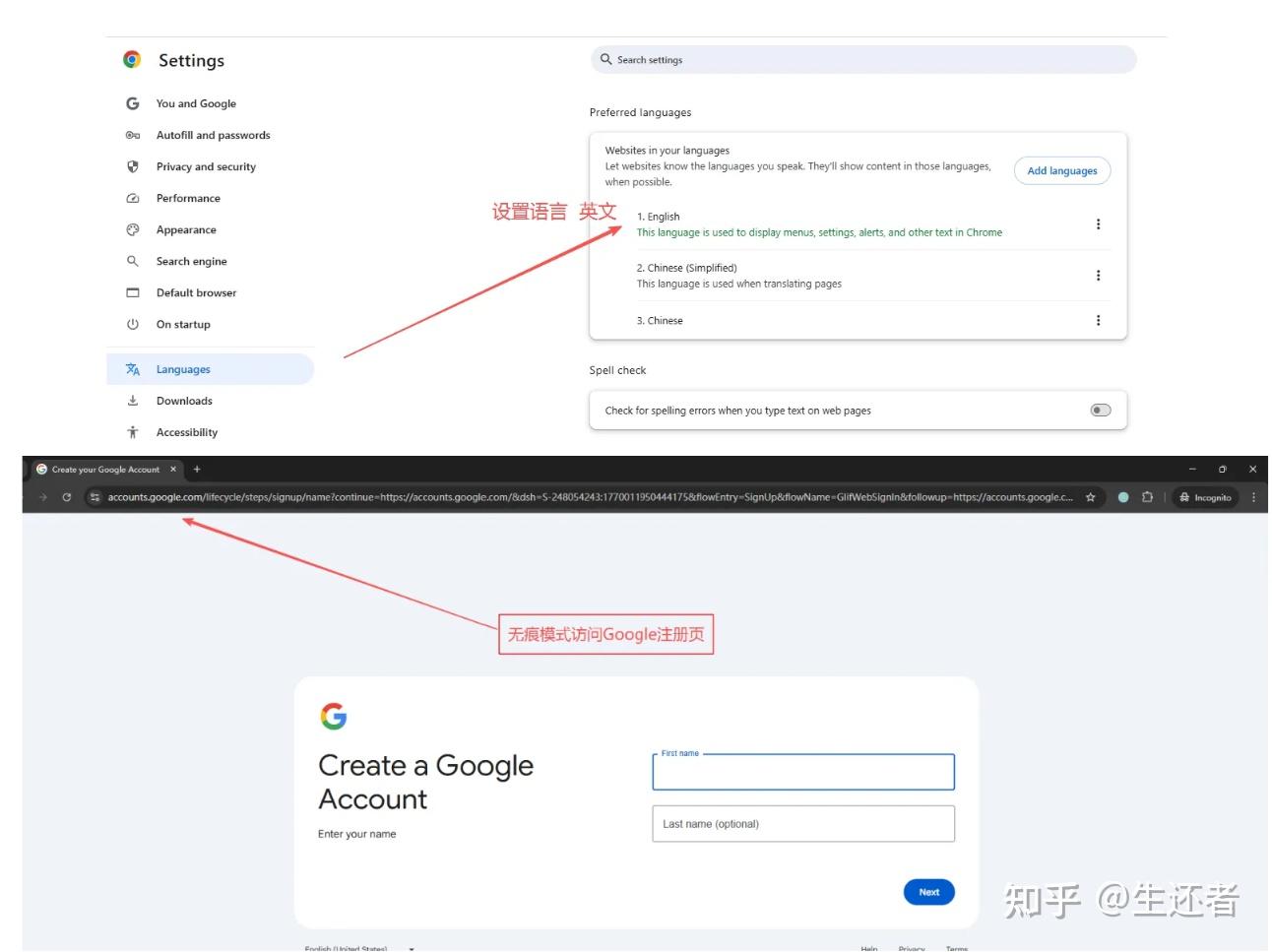Viewport: 1272px width, 952px height.
Task: Toggle the spell check switch
Action: tap(1101, 411)
